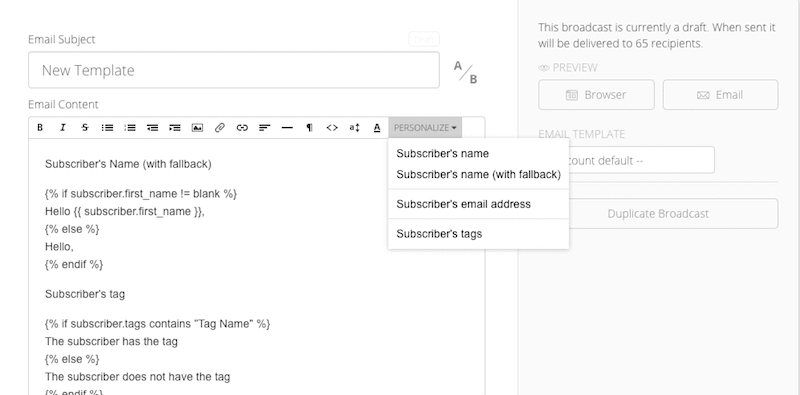Click the Duplicate Broadcast button
800x395 pixels.
tap(658, 213)
